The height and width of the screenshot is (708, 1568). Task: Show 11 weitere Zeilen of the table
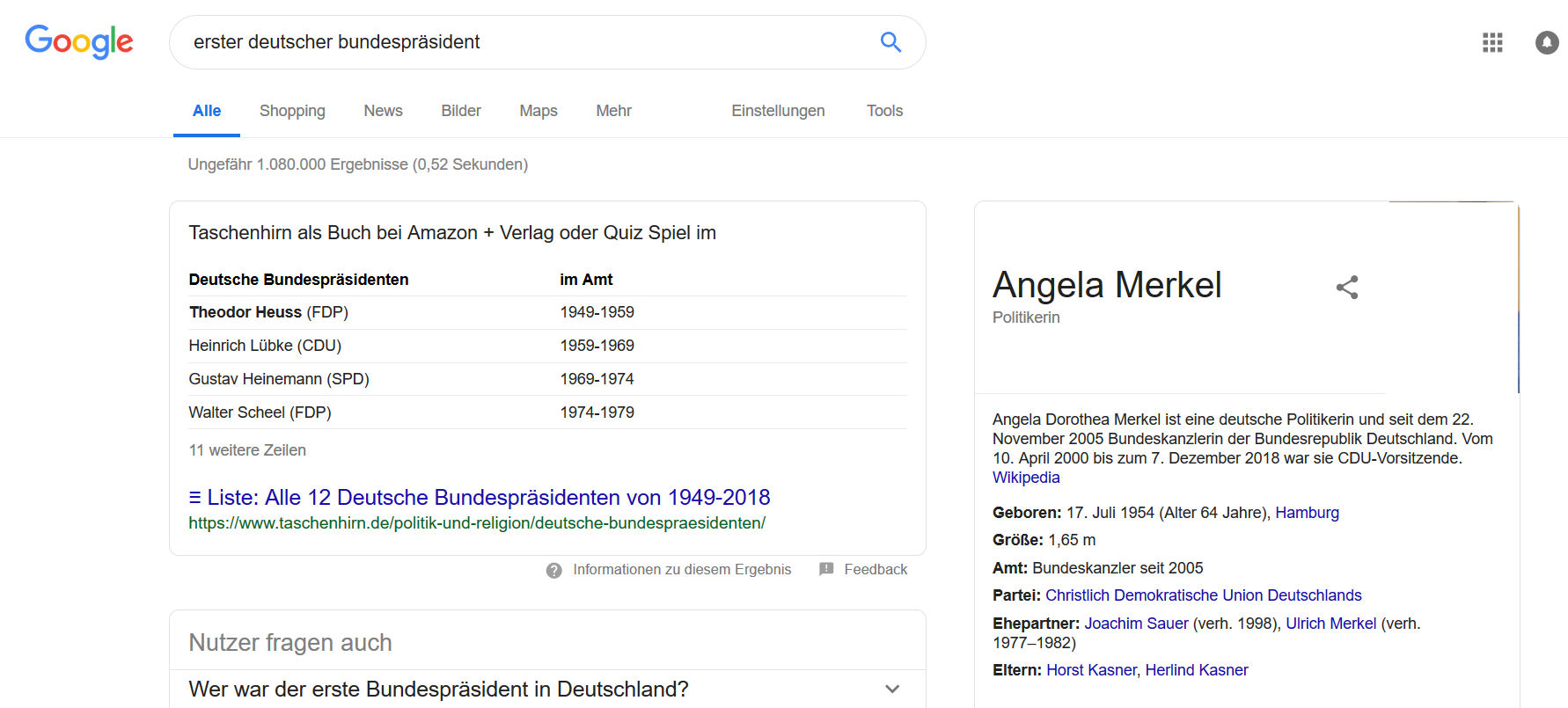[x=247, y=449]
